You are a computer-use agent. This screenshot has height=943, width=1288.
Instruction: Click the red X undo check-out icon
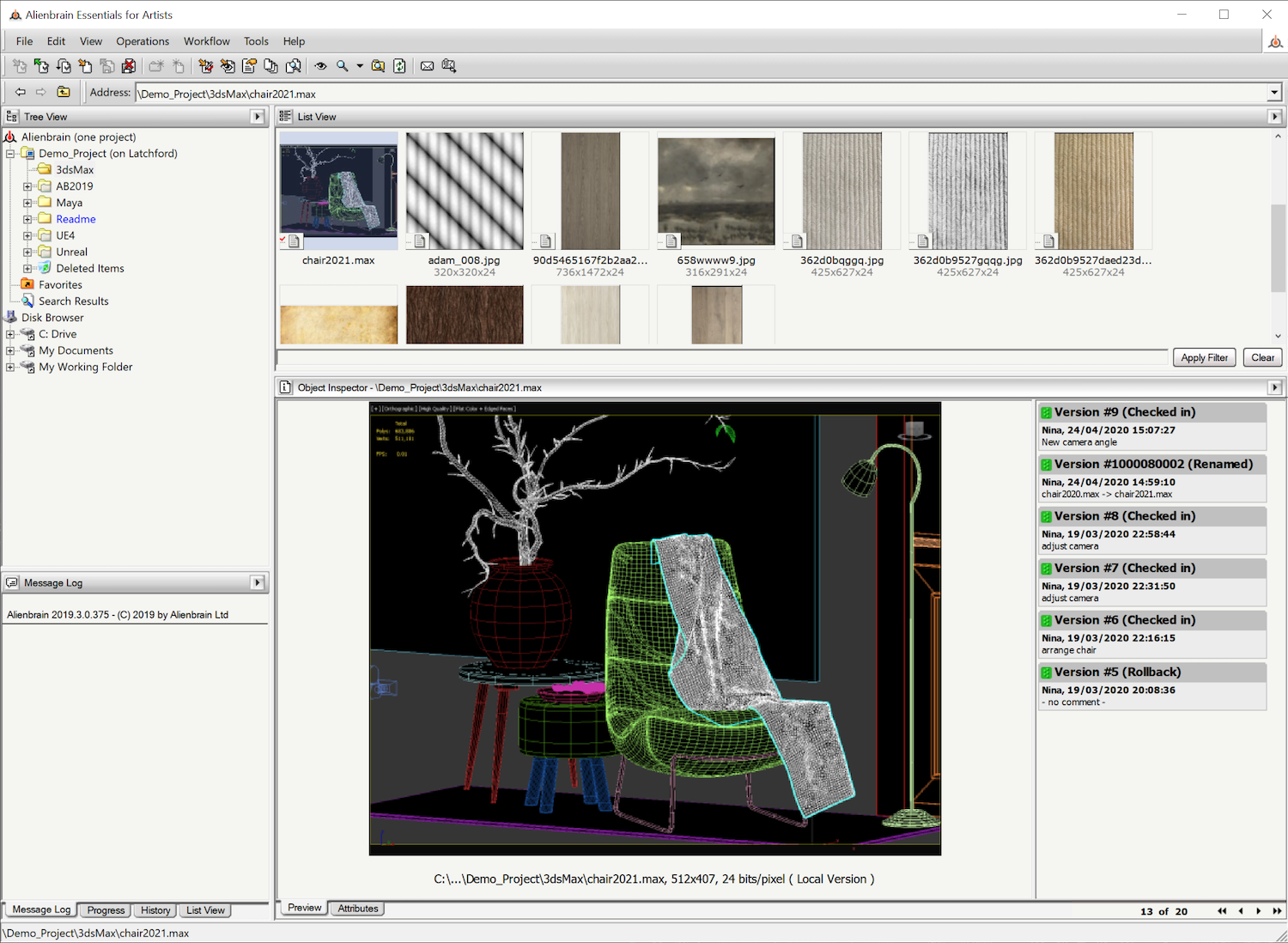(129, 66)
